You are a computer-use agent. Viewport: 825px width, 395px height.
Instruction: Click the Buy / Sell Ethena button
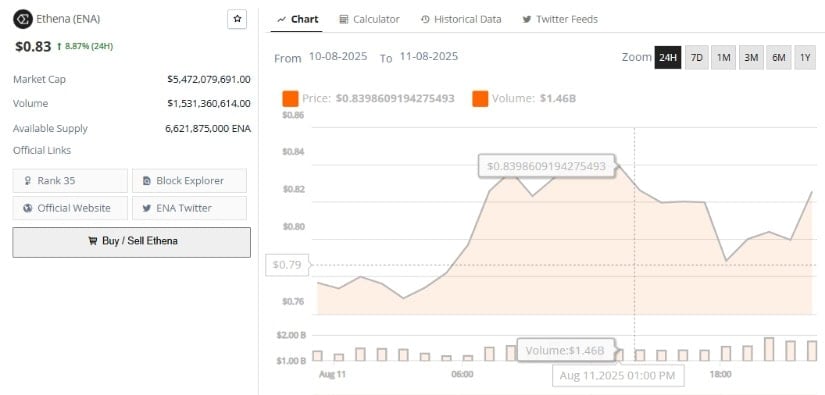(x=132, y=242)
